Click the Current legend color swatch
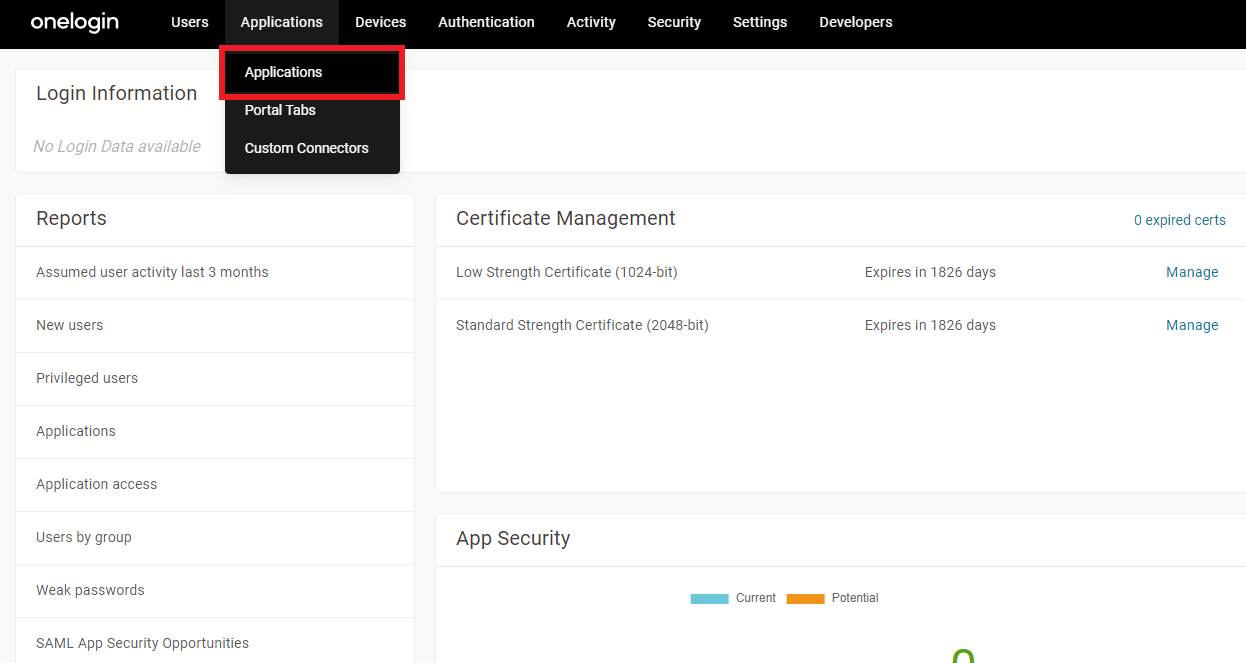 [709, 597]
